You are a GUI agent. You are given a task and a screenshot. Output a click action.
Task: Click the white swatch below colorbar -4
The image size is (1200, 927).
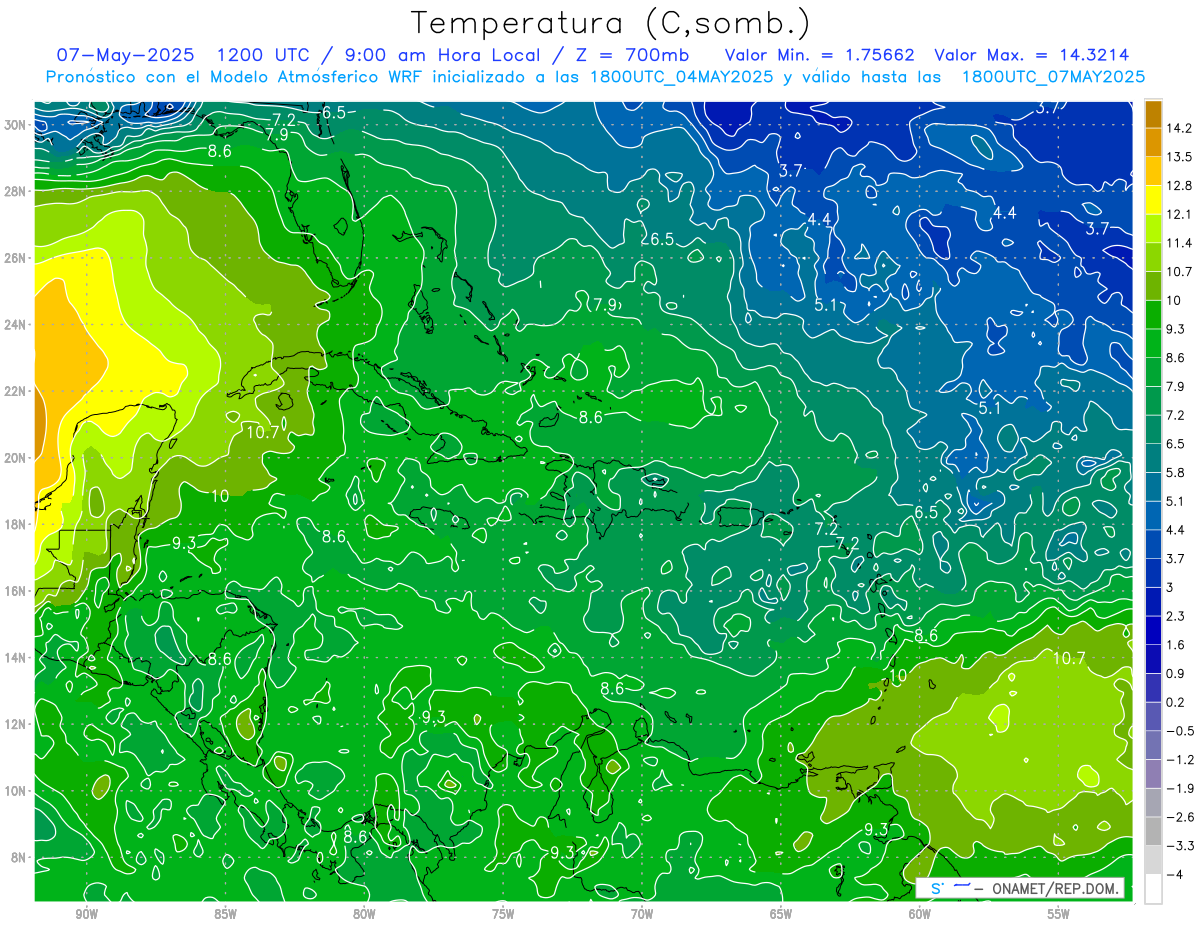pyautogui.click(x=1153, y=889)
